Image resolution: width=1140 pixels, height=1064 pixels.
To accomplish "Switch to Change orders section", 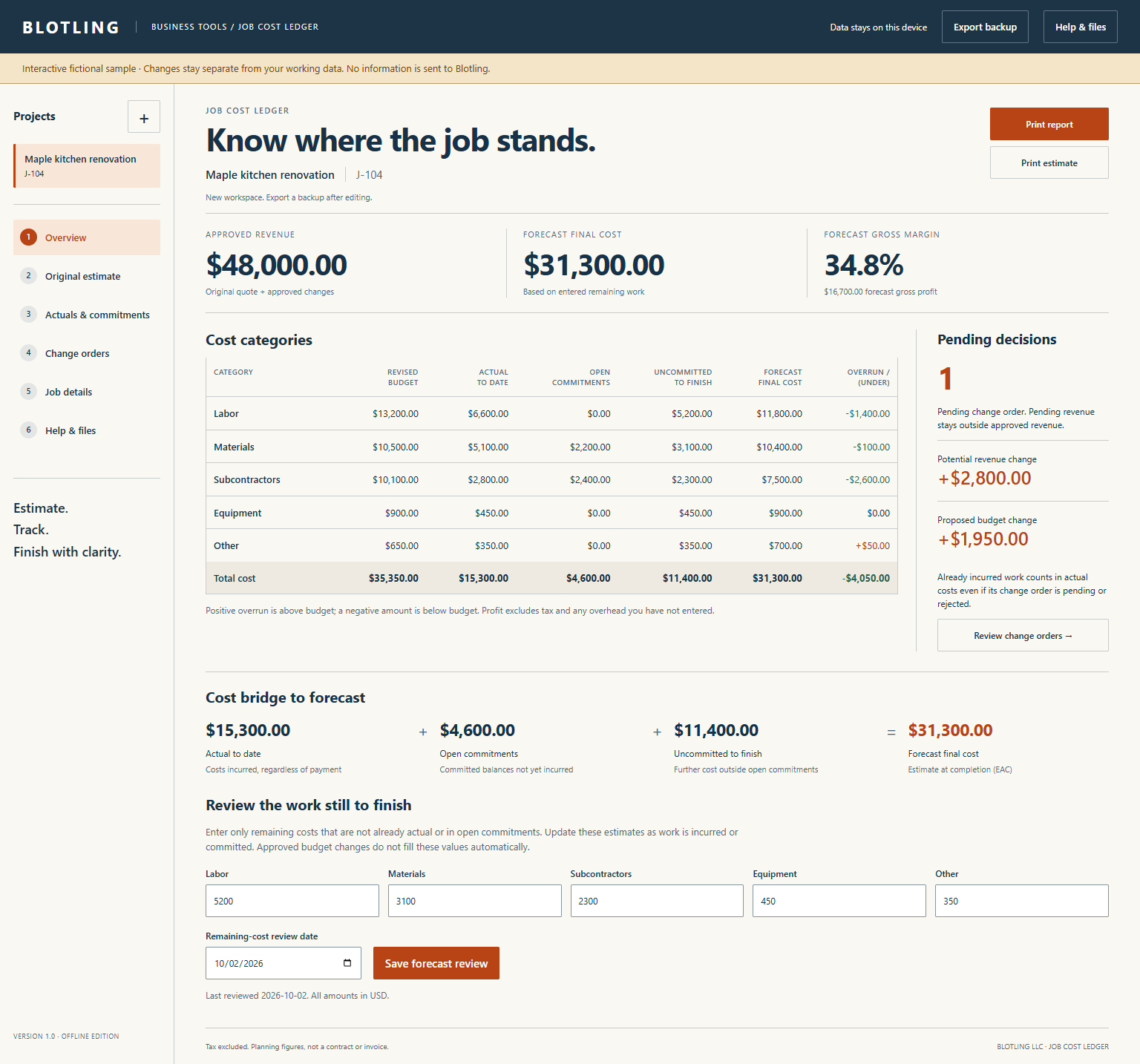I will pyautogui.click(x=87, y=353).
